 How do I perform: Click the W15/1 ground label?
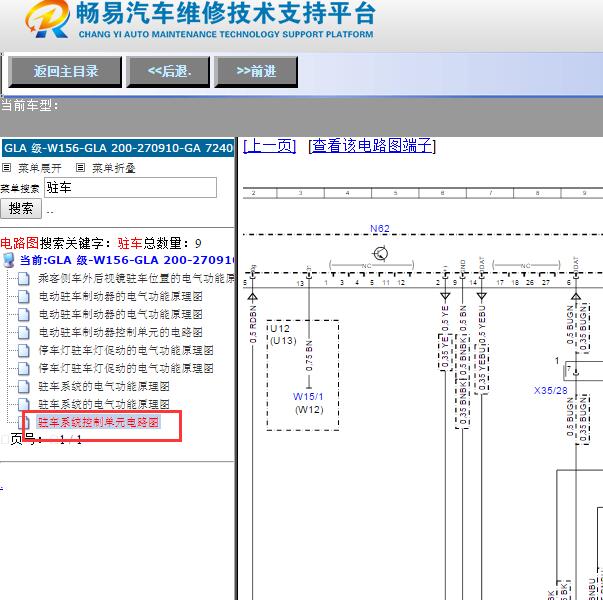point(308,397)
